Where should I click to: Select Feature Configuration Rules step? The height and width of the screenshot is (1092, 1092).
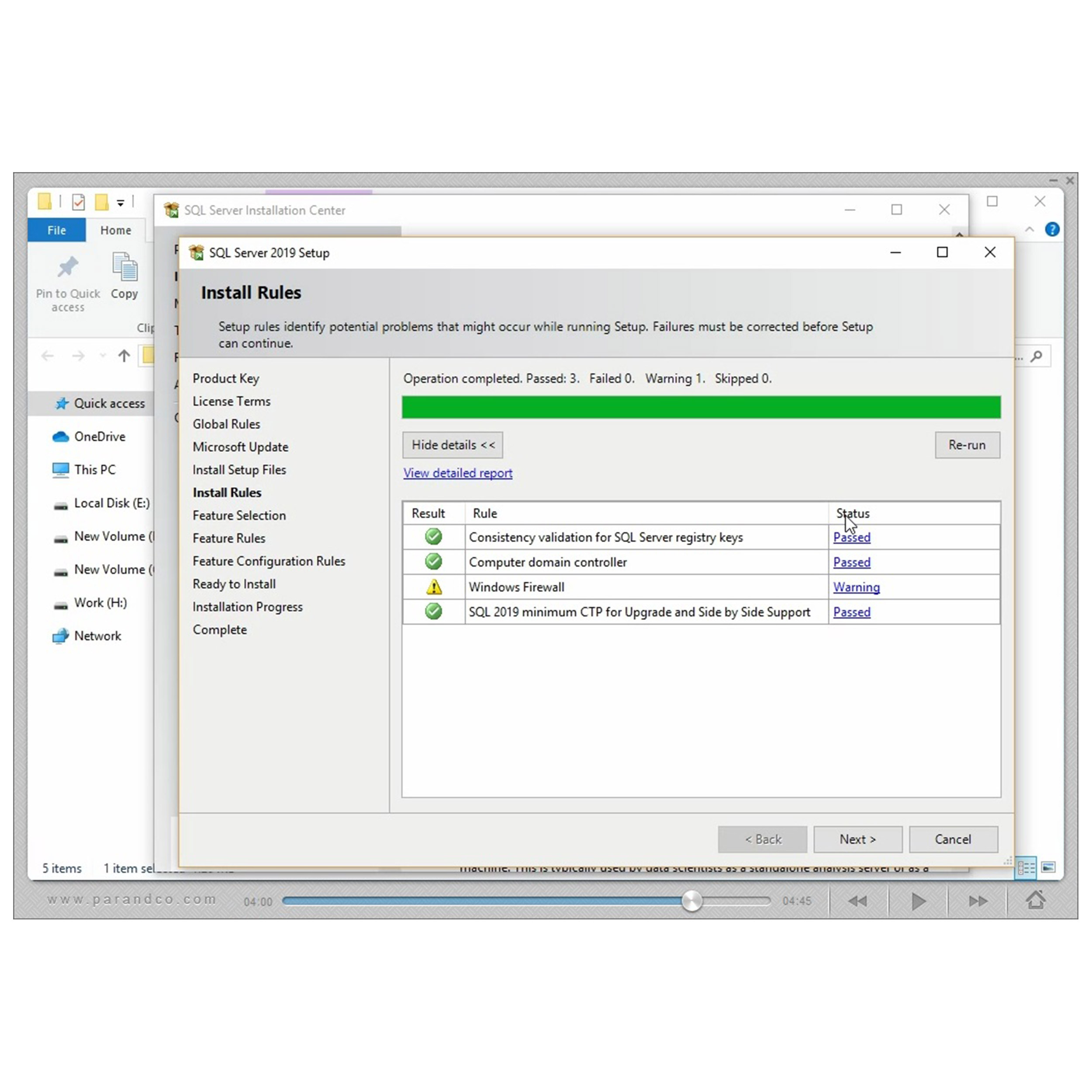pos(269,561)
